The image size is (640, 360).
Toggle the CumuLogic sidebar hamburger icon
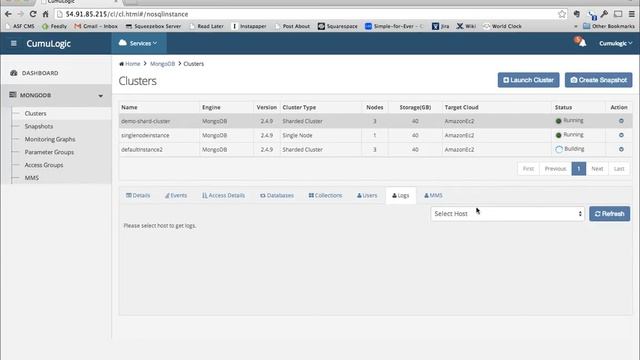(13, 43)
